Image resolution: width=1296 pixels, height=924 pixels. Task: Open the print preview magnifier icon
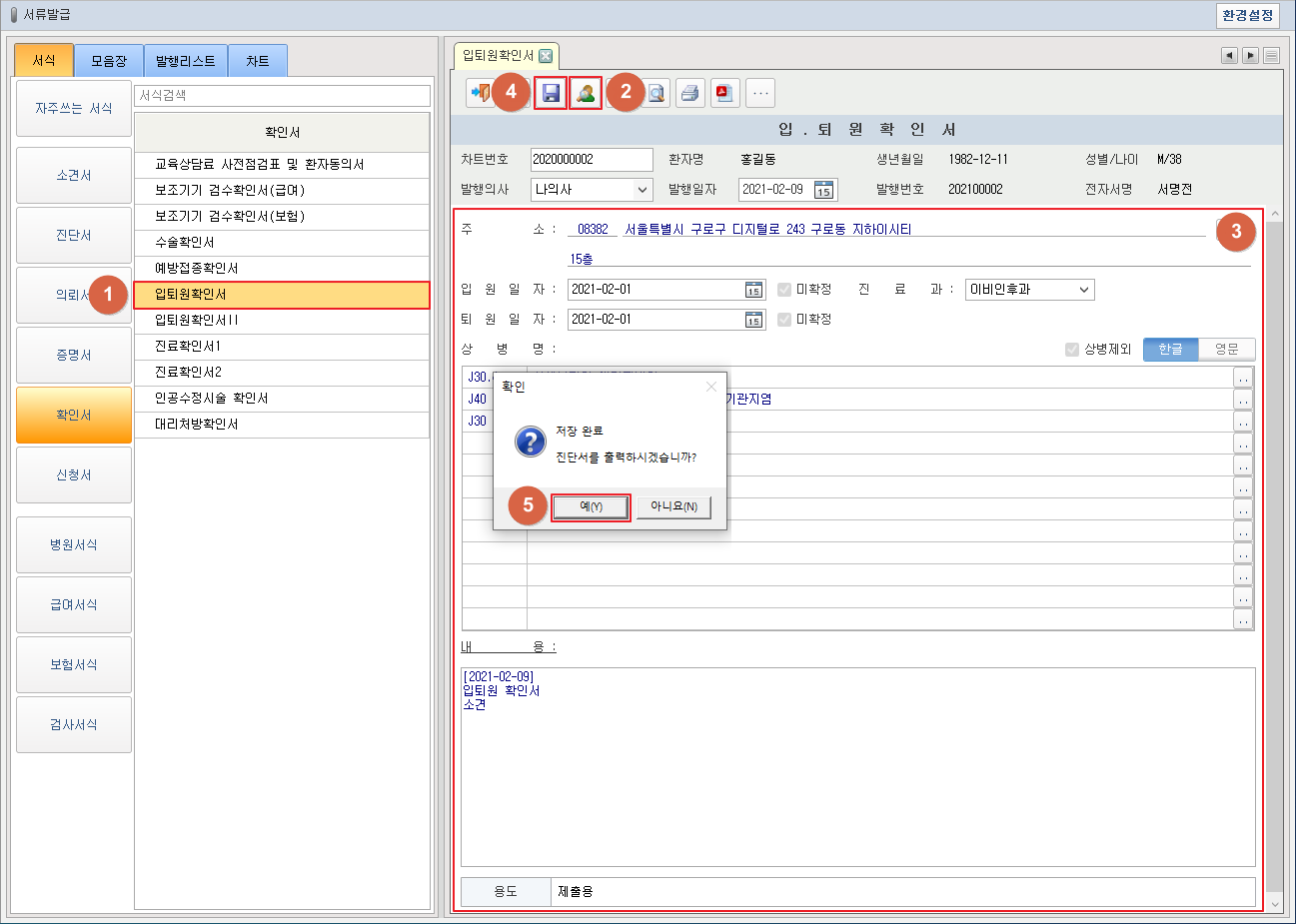[x=655, y=93]
